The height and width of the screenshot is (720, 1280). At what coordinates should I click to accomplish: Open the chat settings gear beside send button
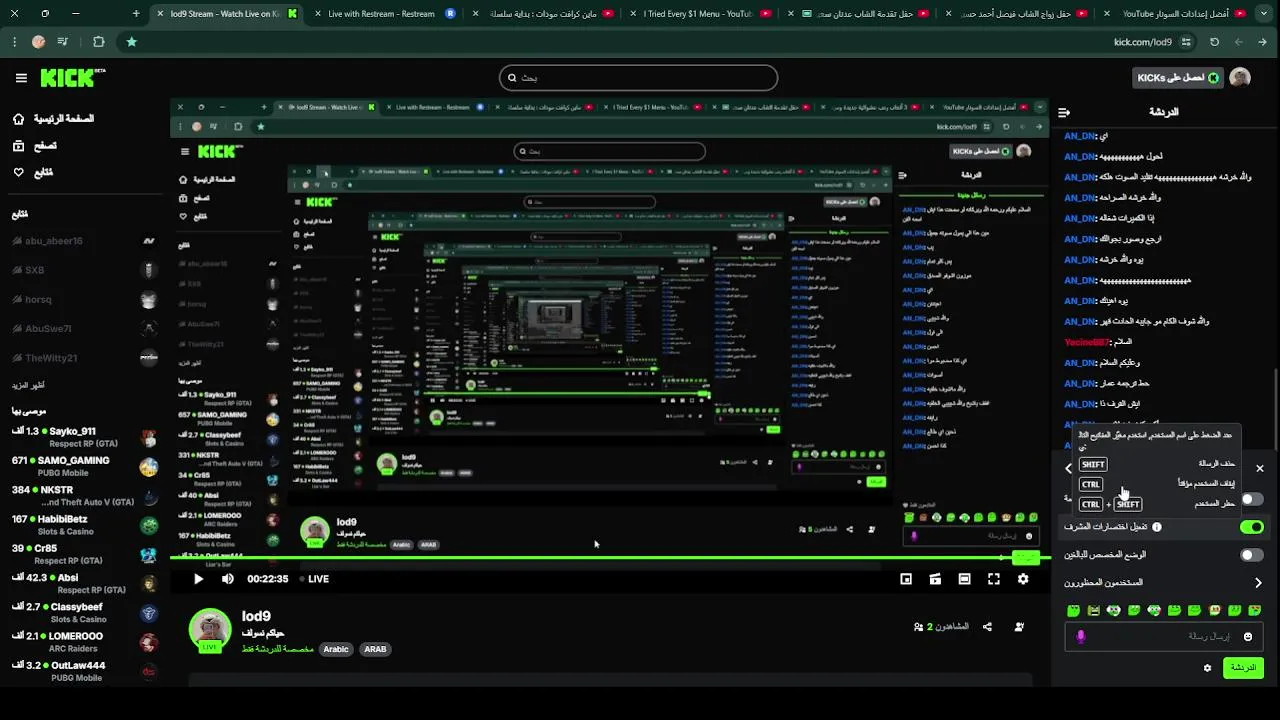[x=1207, y=668]
